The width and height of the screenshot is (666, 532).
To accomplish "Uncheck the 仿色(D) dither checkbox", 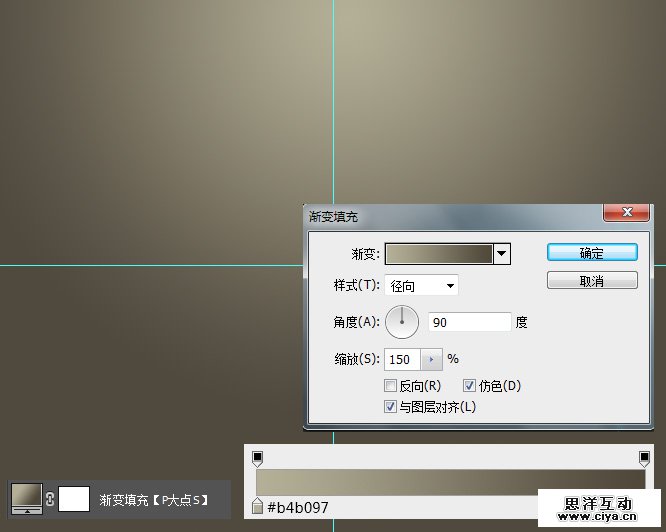I will (469, 386).
